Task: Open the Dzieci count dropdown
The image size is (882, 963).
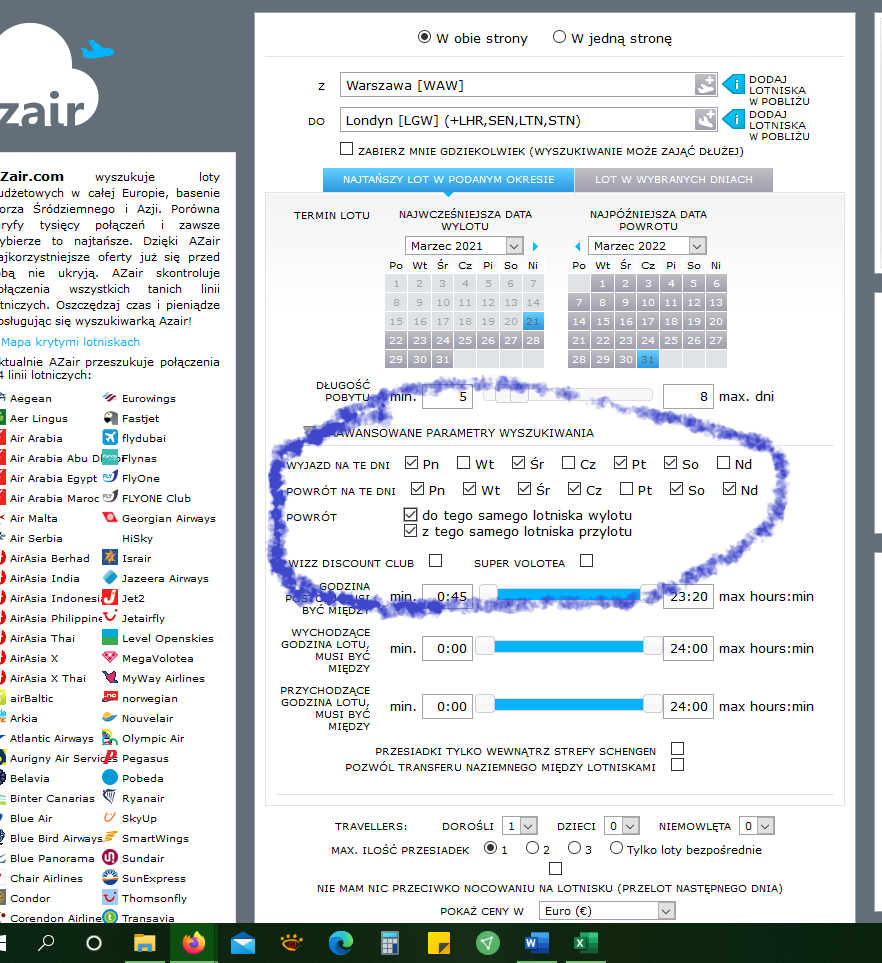Action: (622, 826)
